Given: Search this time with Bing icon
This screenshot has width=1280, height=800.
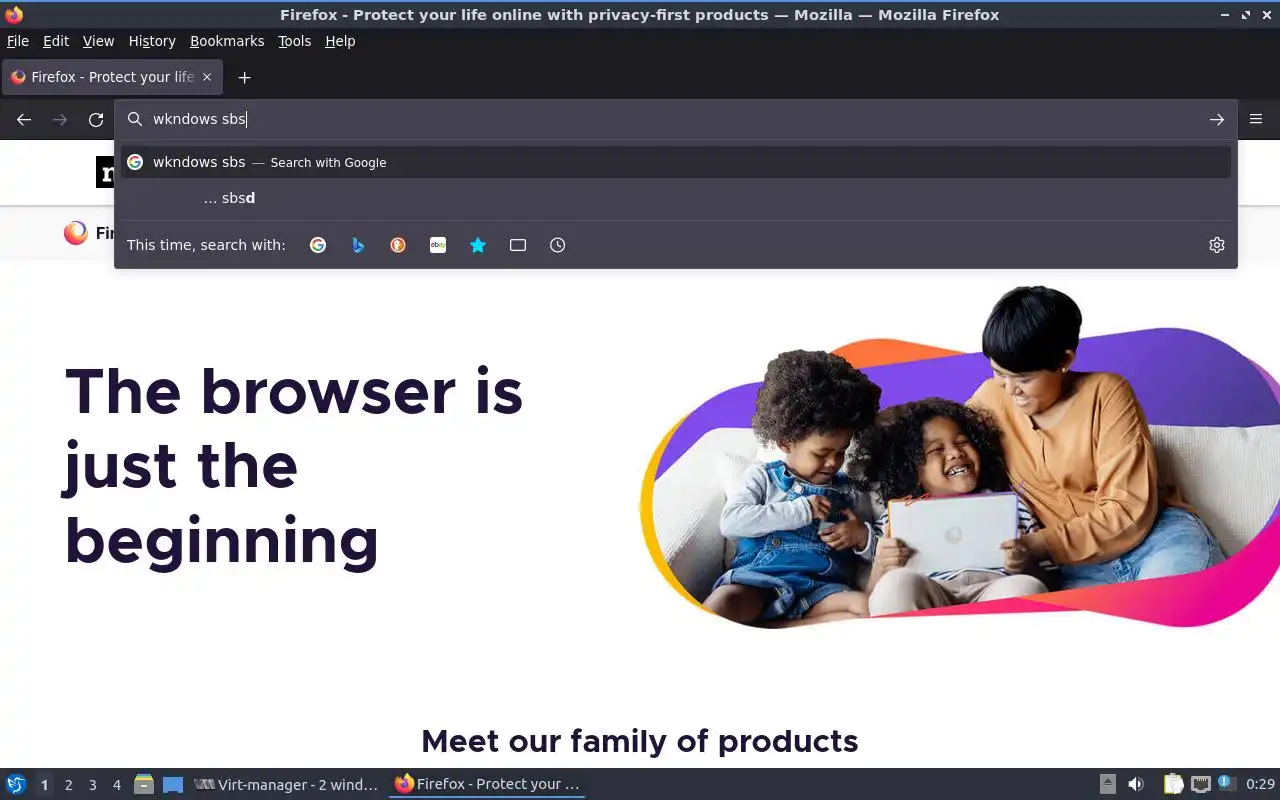Looking at the screenshot, I should coord(358,245).
